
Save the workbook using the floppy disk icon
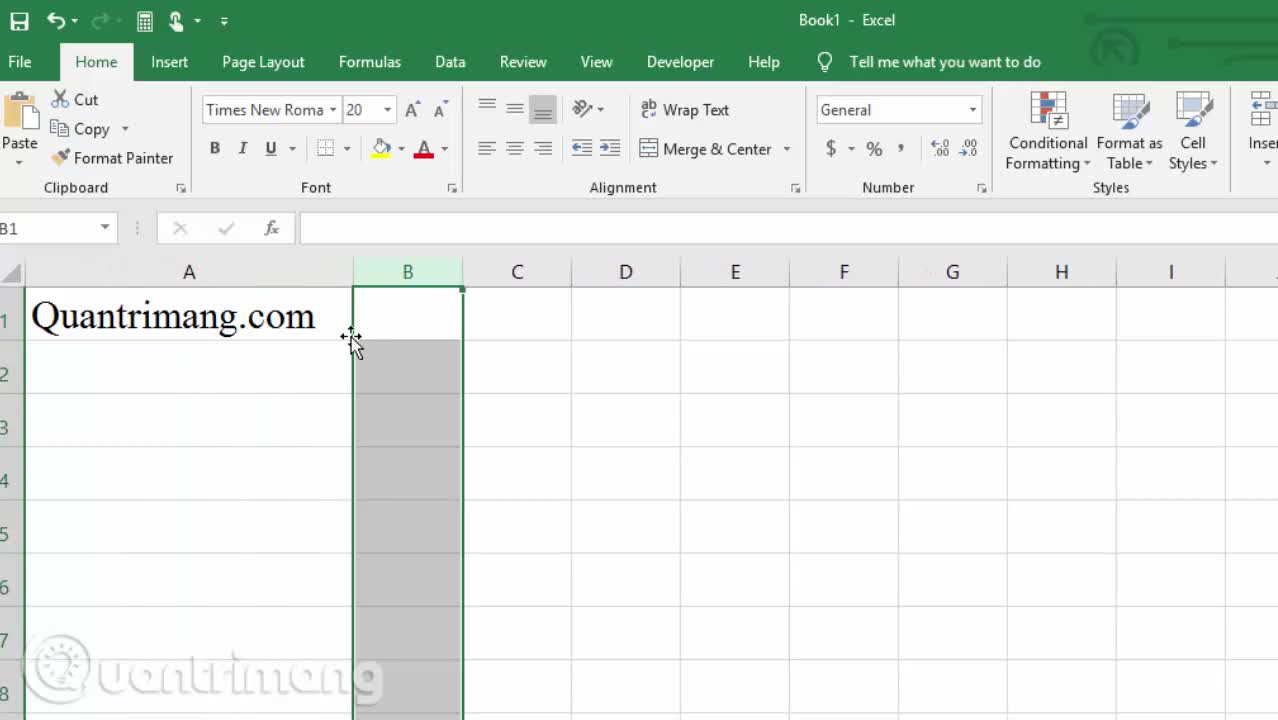coord(19,21)
